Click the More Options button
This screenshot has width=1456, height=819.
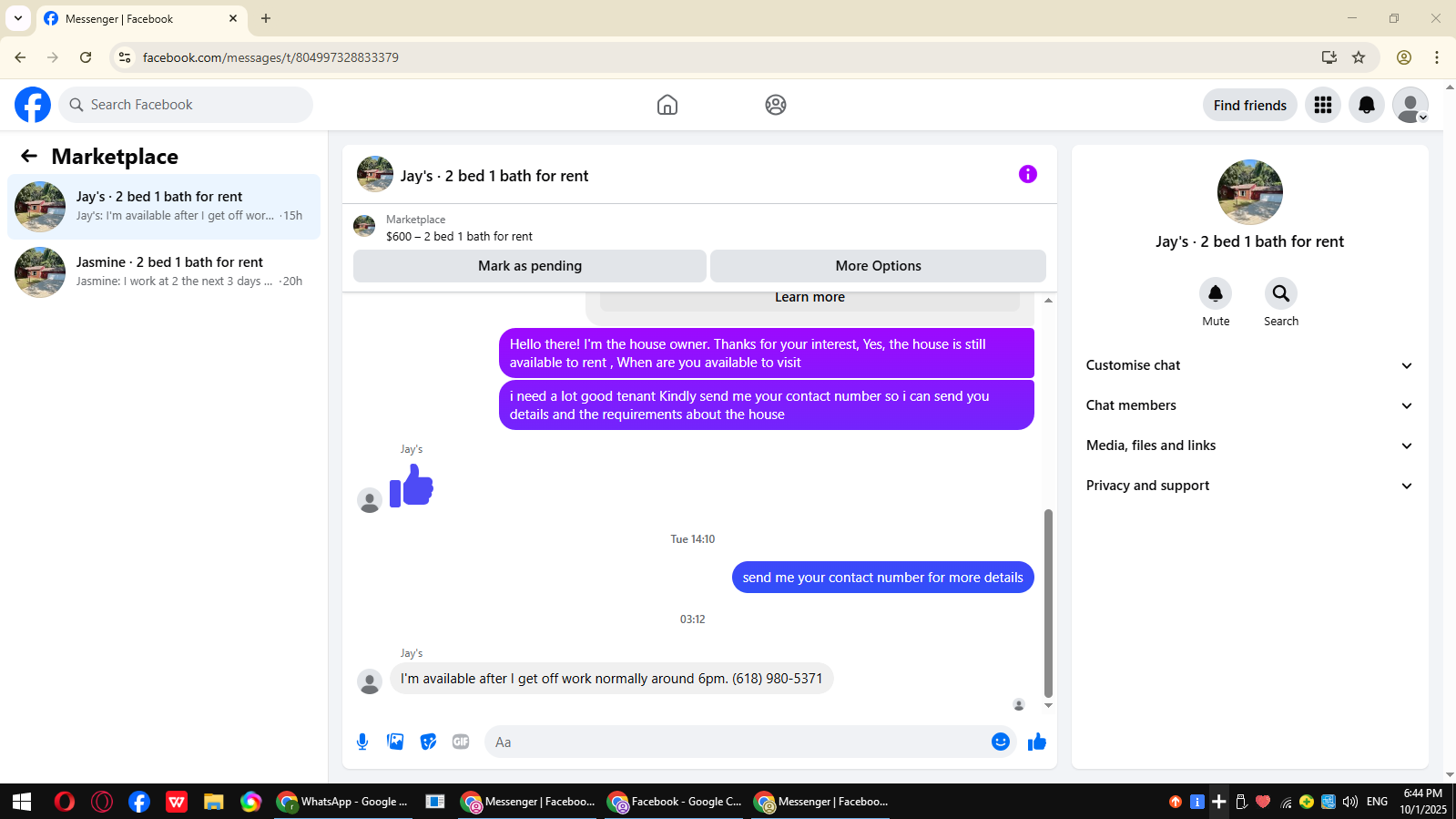878,266
